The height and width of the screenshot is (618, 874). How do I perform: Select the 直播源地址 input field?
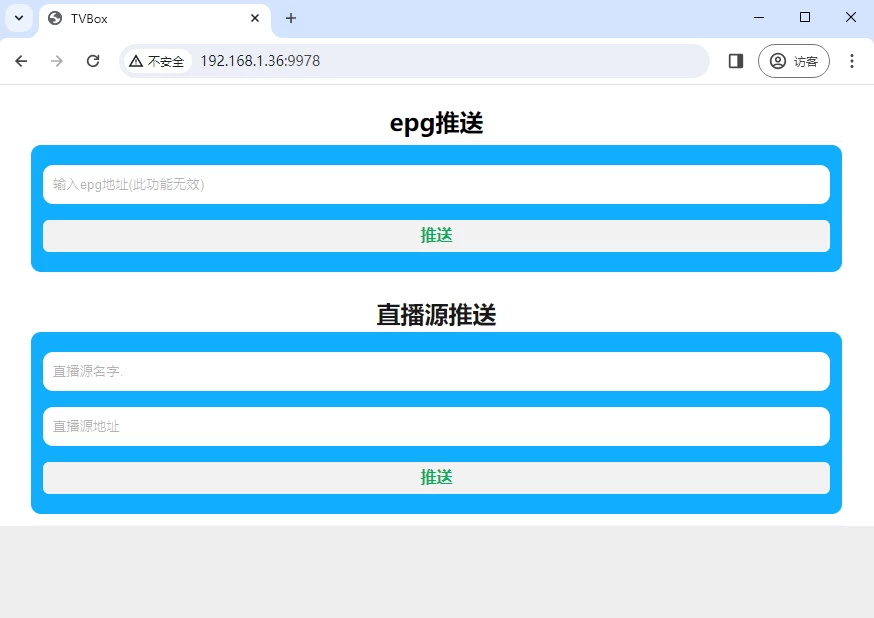pos(436,426)
